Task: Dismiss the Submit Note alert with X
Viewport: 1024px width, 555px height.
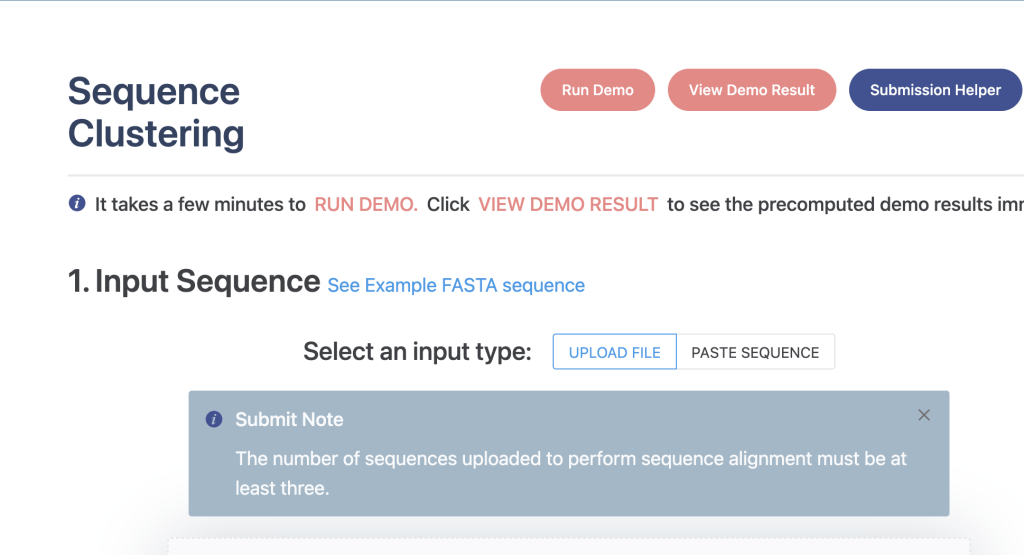Action: pyautogui.click(x=924, y=415)
